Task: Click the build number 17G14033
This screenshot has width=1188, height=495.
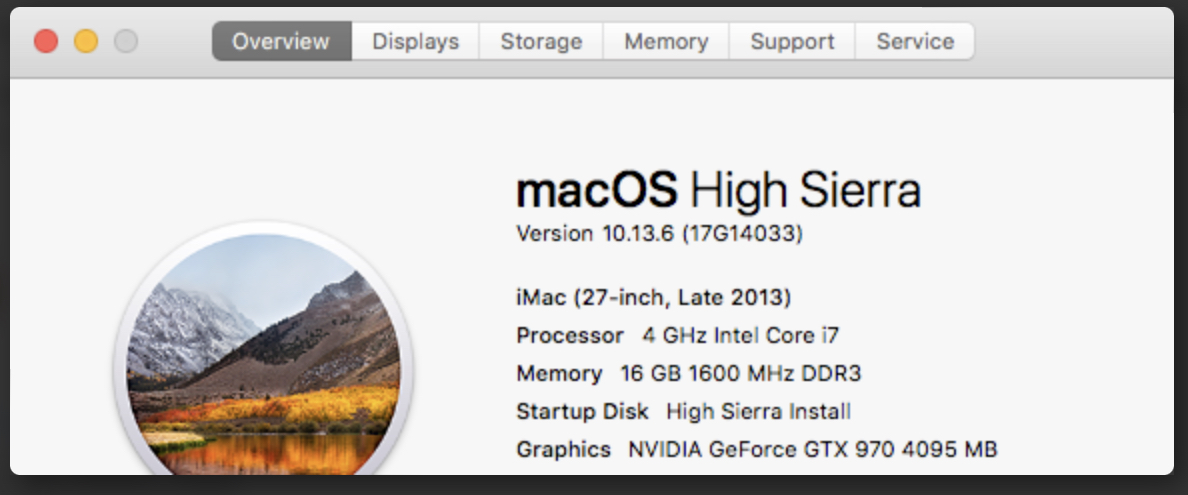Action: point(742,234)
